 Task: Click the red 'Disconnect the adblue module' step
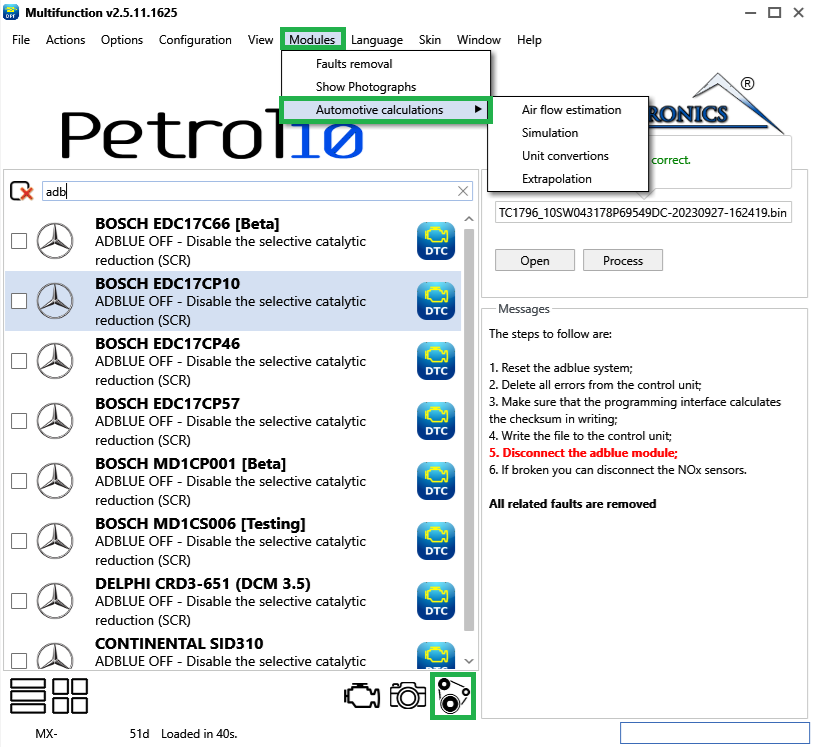[583, 453]
